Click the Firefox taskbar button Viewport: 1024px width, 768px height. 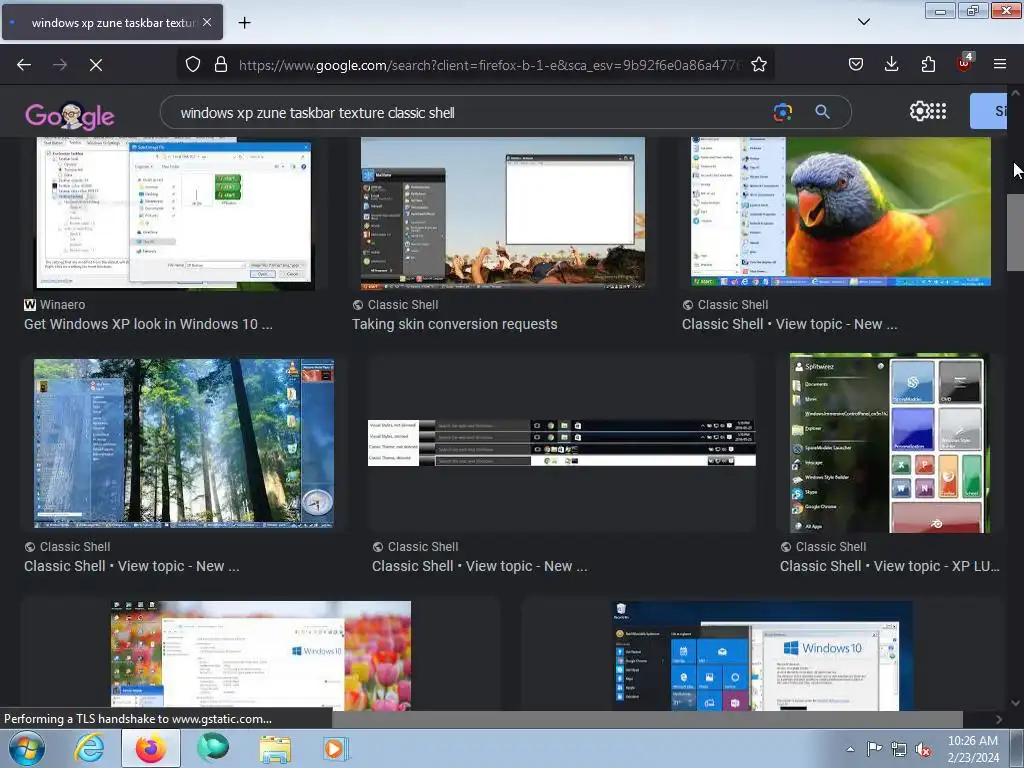click(151, 748)
